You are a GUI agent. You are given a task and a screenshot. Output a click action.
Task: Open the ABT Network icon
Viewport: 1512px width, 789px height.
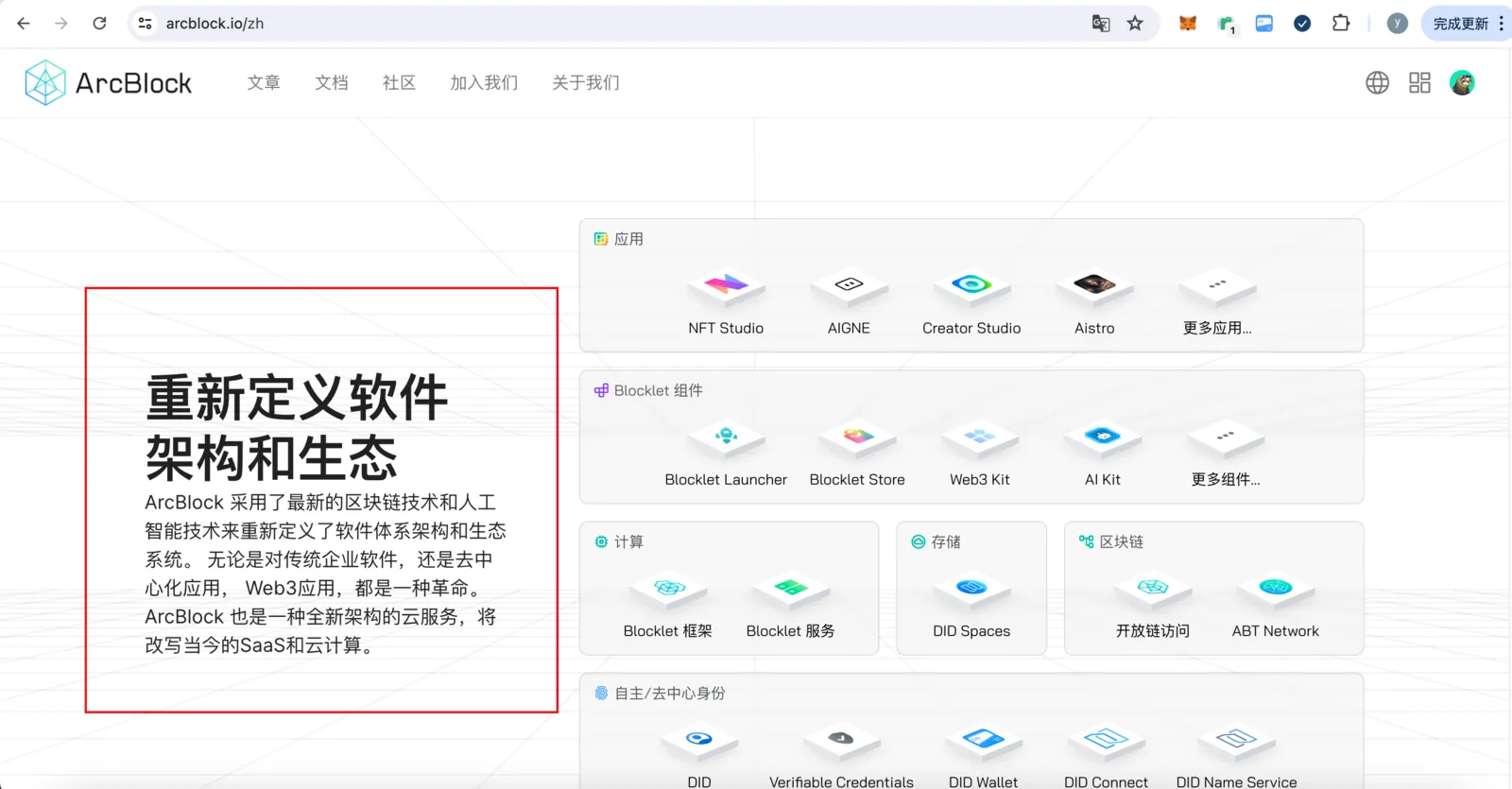[x=1276, y=589]
